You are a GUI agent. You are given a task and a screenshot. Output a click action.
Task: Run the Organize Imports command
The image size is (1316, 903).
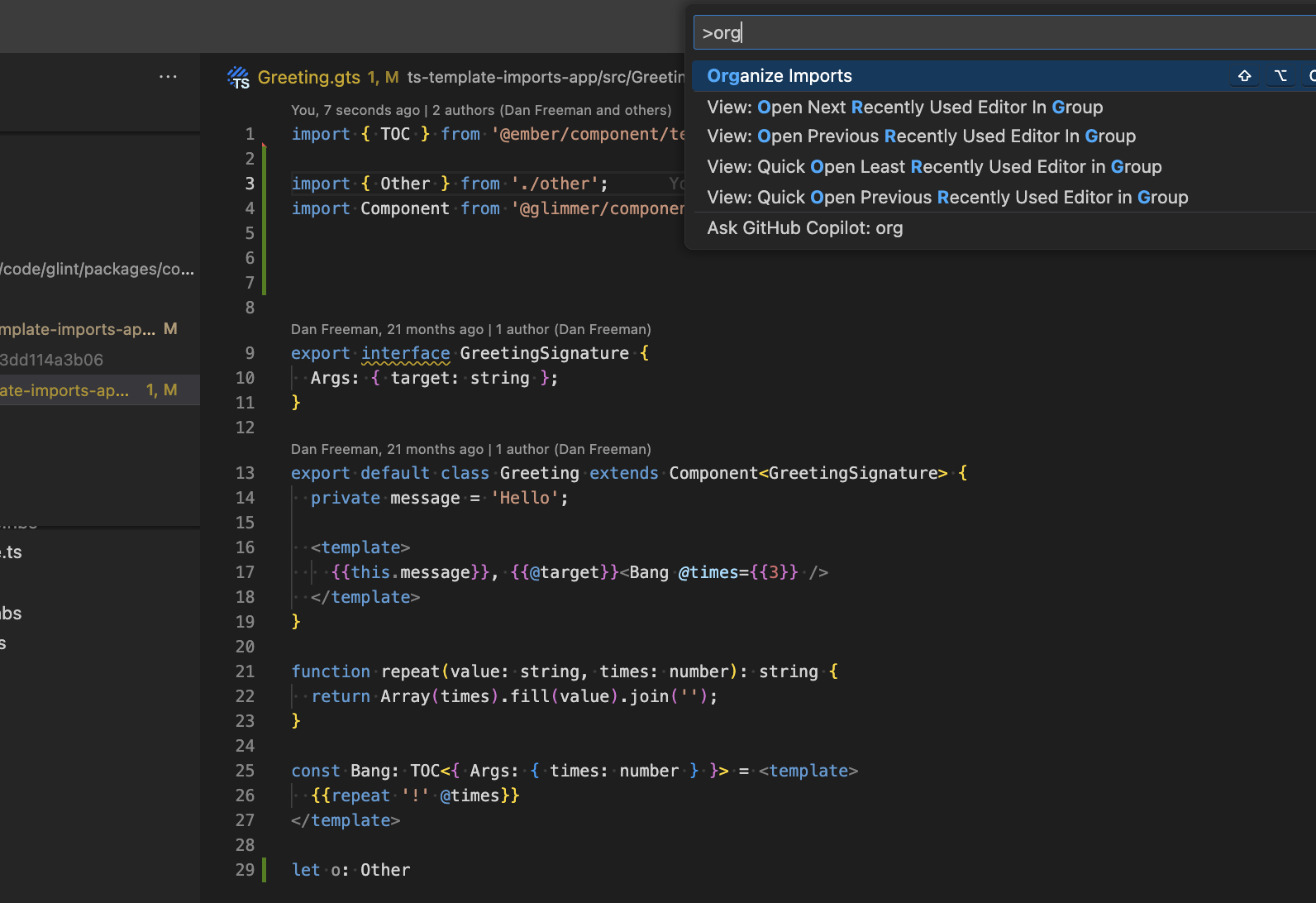point(780,76)
